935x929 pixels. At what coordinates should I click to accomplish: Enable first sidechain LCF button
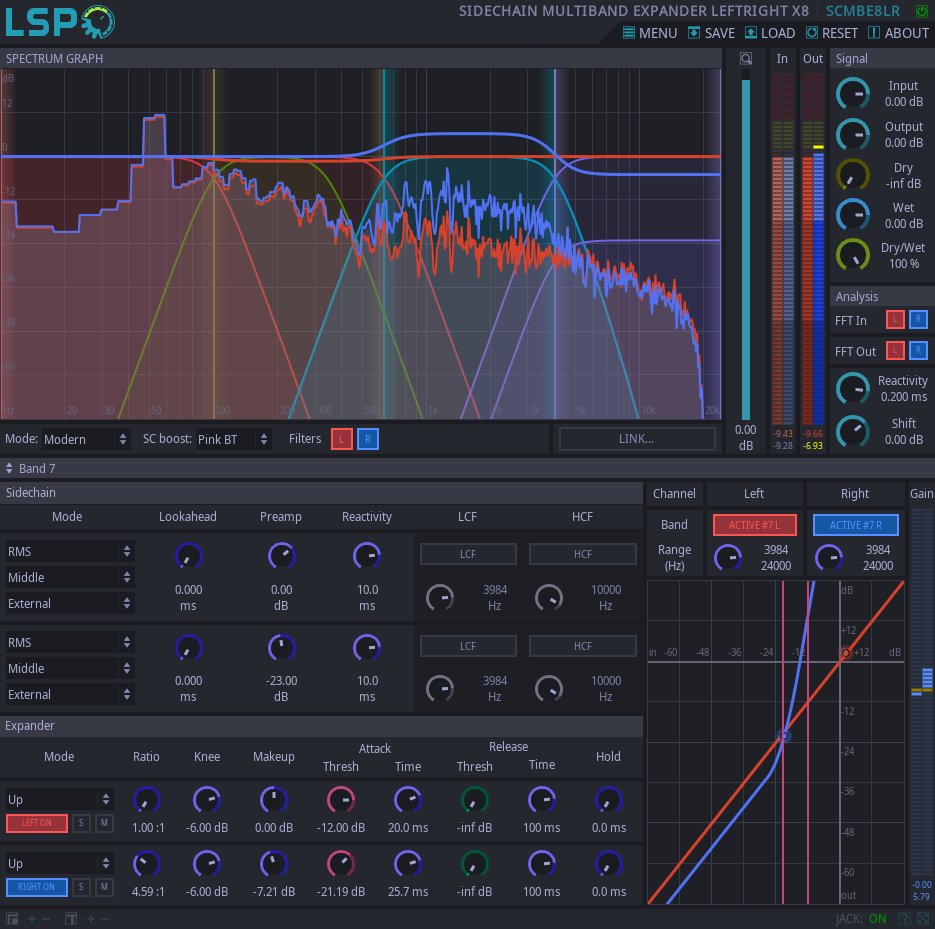pos(468,554)
